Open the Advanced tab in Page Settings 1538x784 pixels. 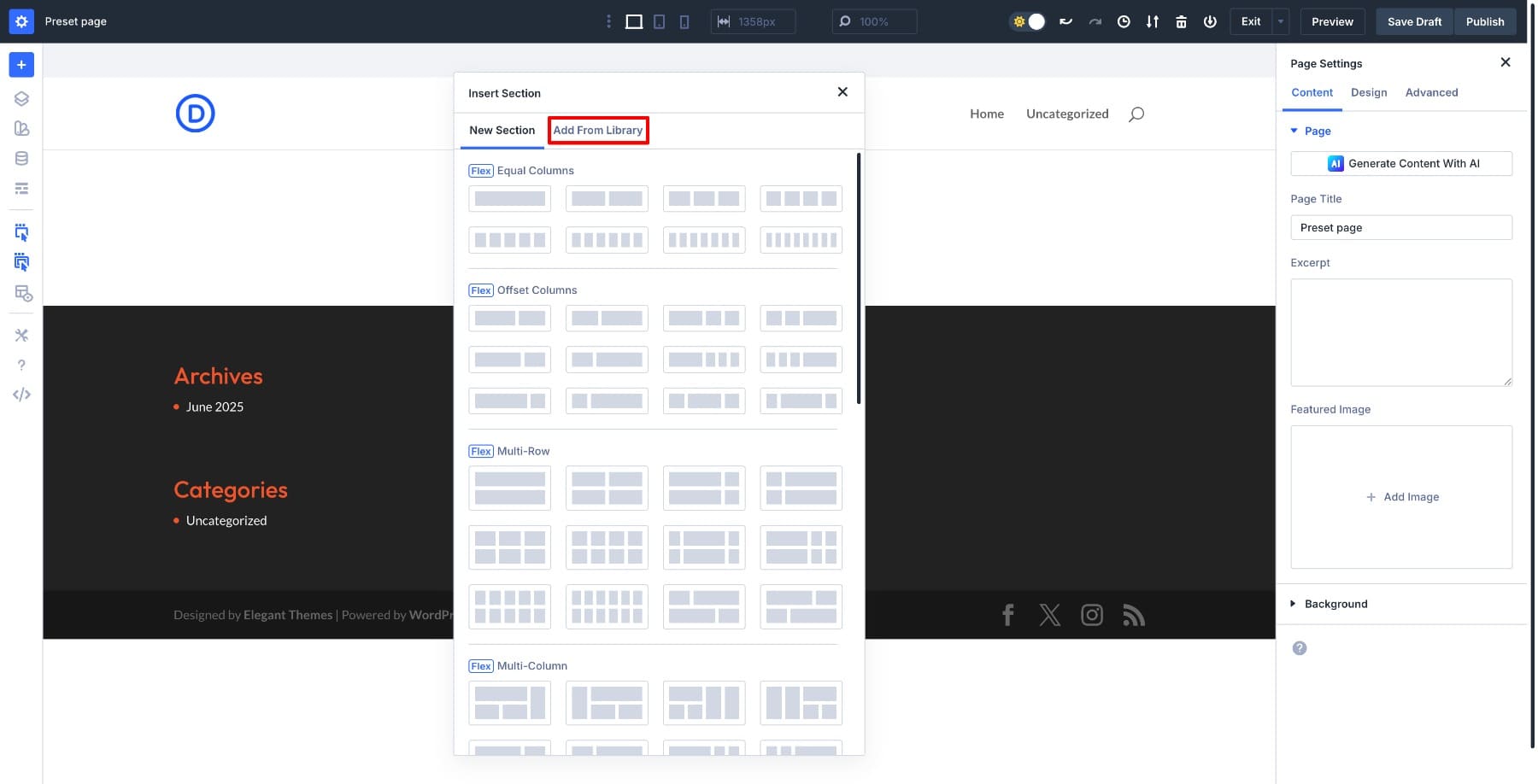coord(1431,92)
